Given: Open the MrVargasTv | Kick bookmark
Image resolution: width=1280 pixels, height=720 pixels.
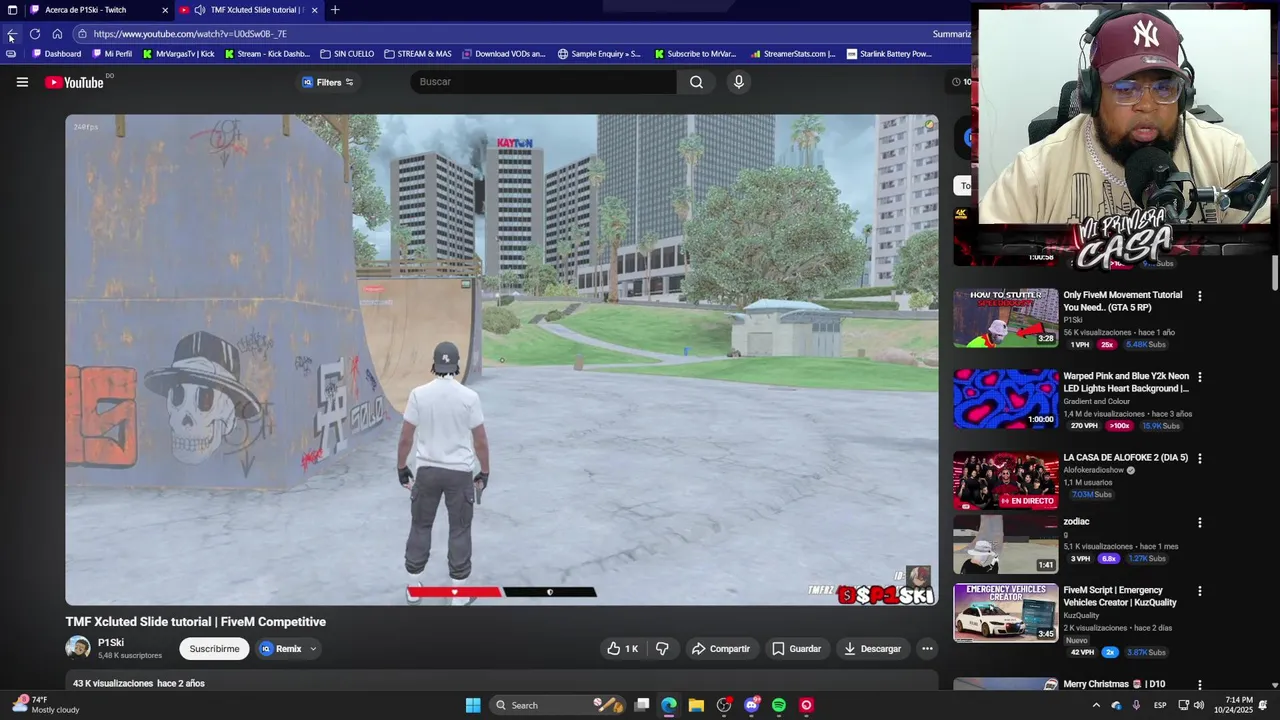Looking at the screenshot, I should coord(179,54).
